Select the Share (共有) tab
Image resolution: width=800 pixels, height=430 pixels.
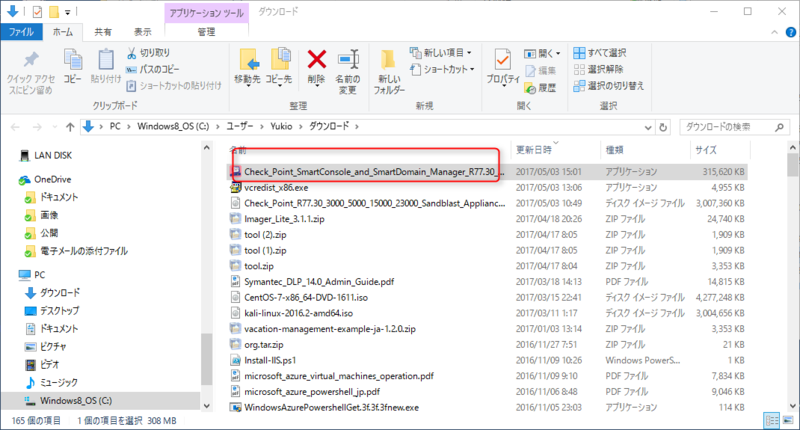(x=103, y=32)
